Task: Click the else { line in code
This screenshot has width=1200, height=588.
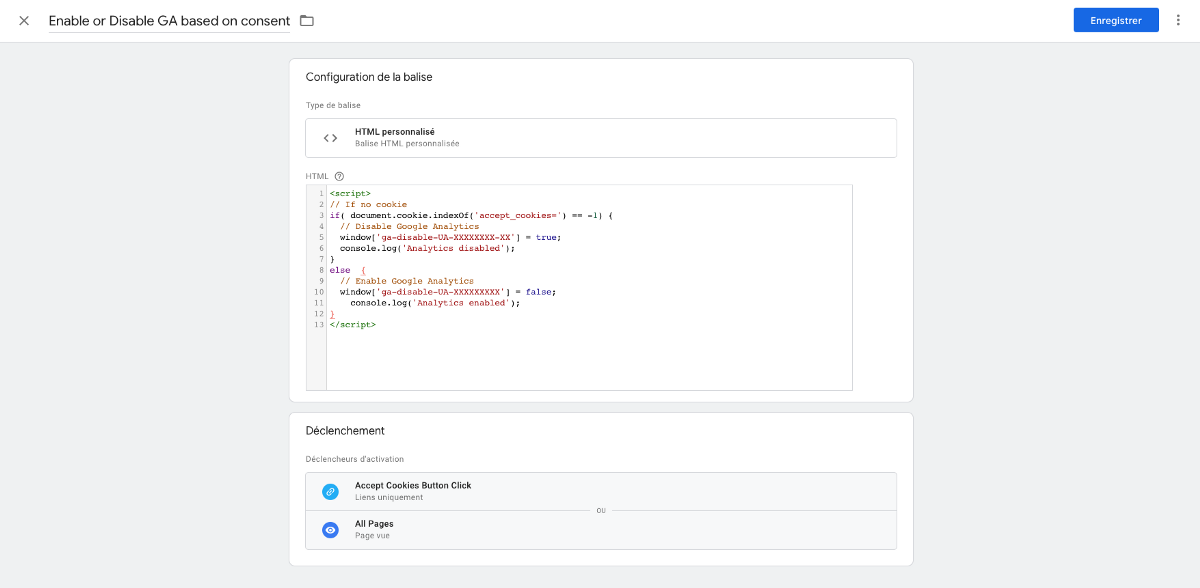Action: coord(348,270)
